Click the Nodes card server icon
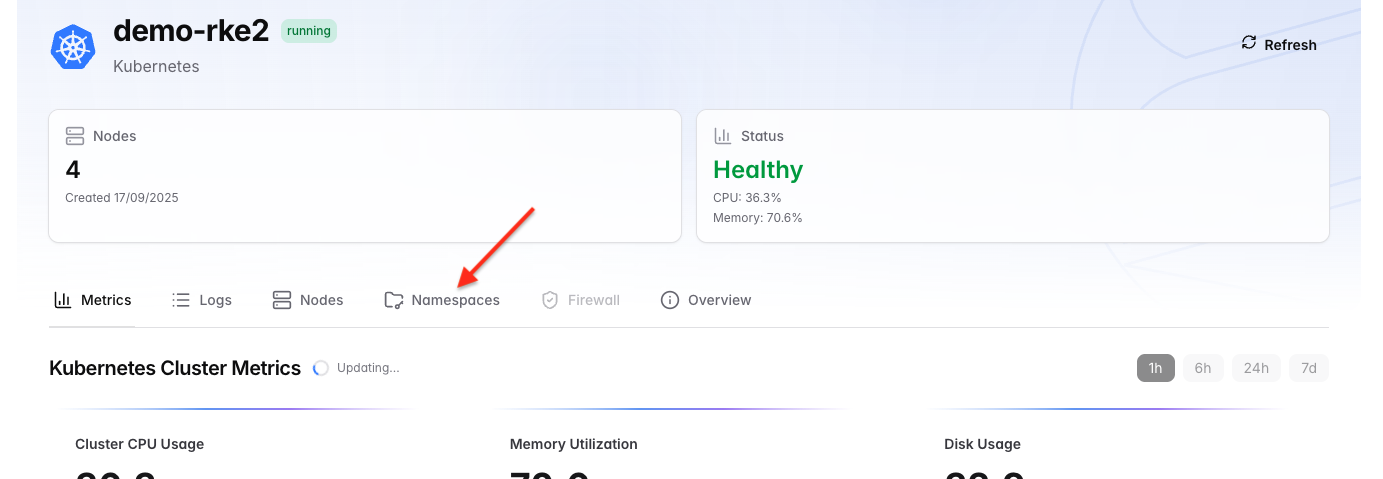Image resolution: width=1383 pixels, height=479 pixels. pyautogui.click(x=75, y=136)
